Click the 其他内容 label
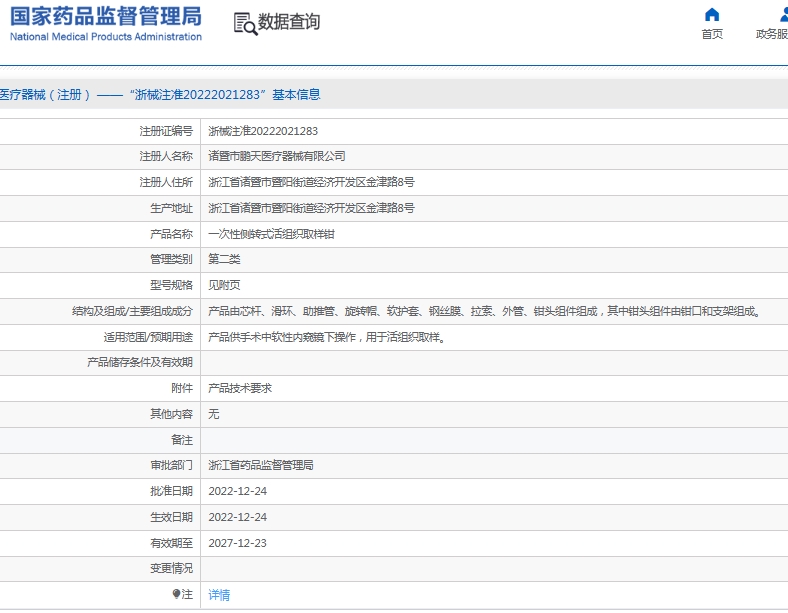The height and width of the screenshot is (613, 788). [171, 414]
